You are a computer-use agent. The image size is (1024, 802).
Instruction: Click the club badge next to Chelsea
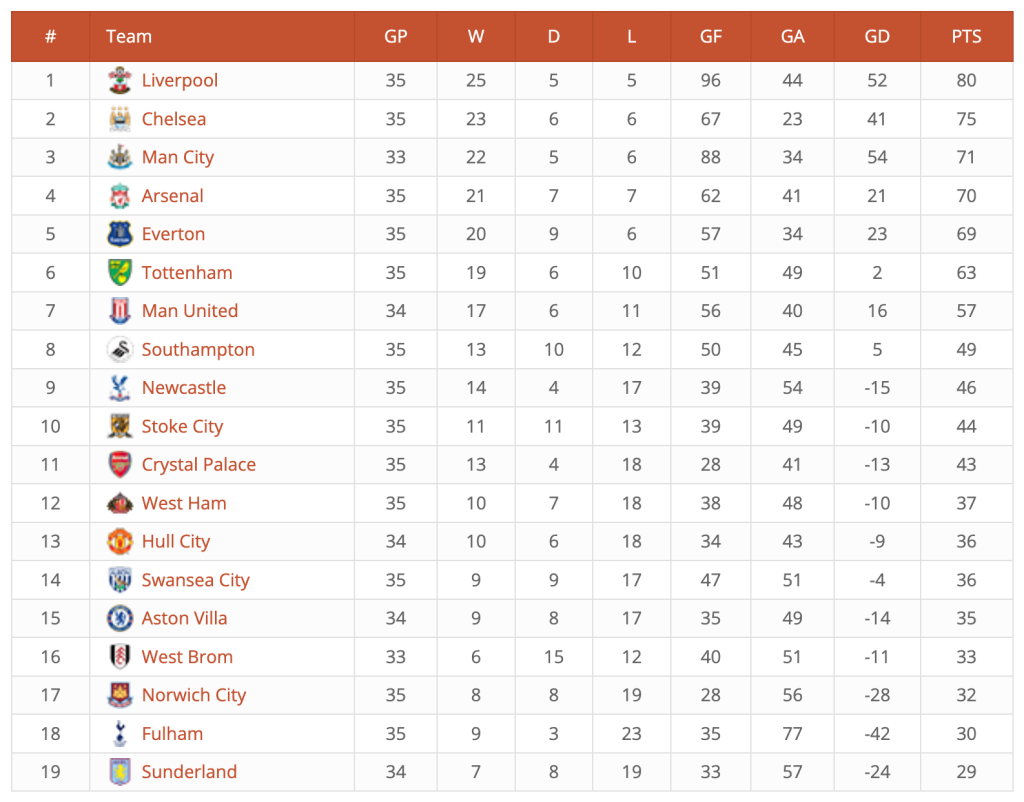(120, 119)
